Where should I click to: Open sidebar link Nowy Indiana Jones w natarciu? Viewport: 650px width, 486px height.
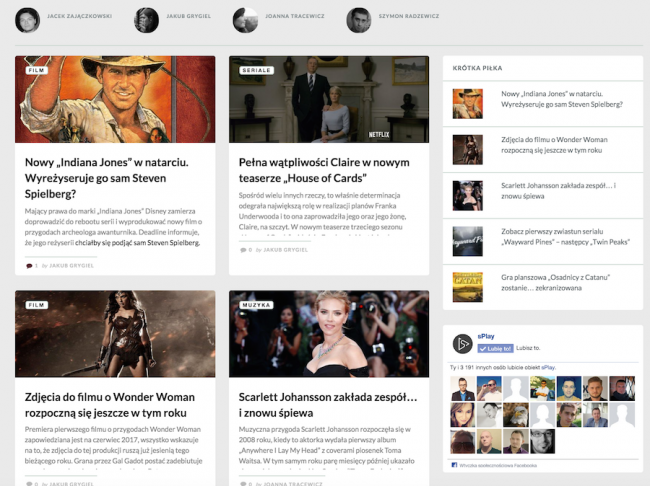click(562, 99)
